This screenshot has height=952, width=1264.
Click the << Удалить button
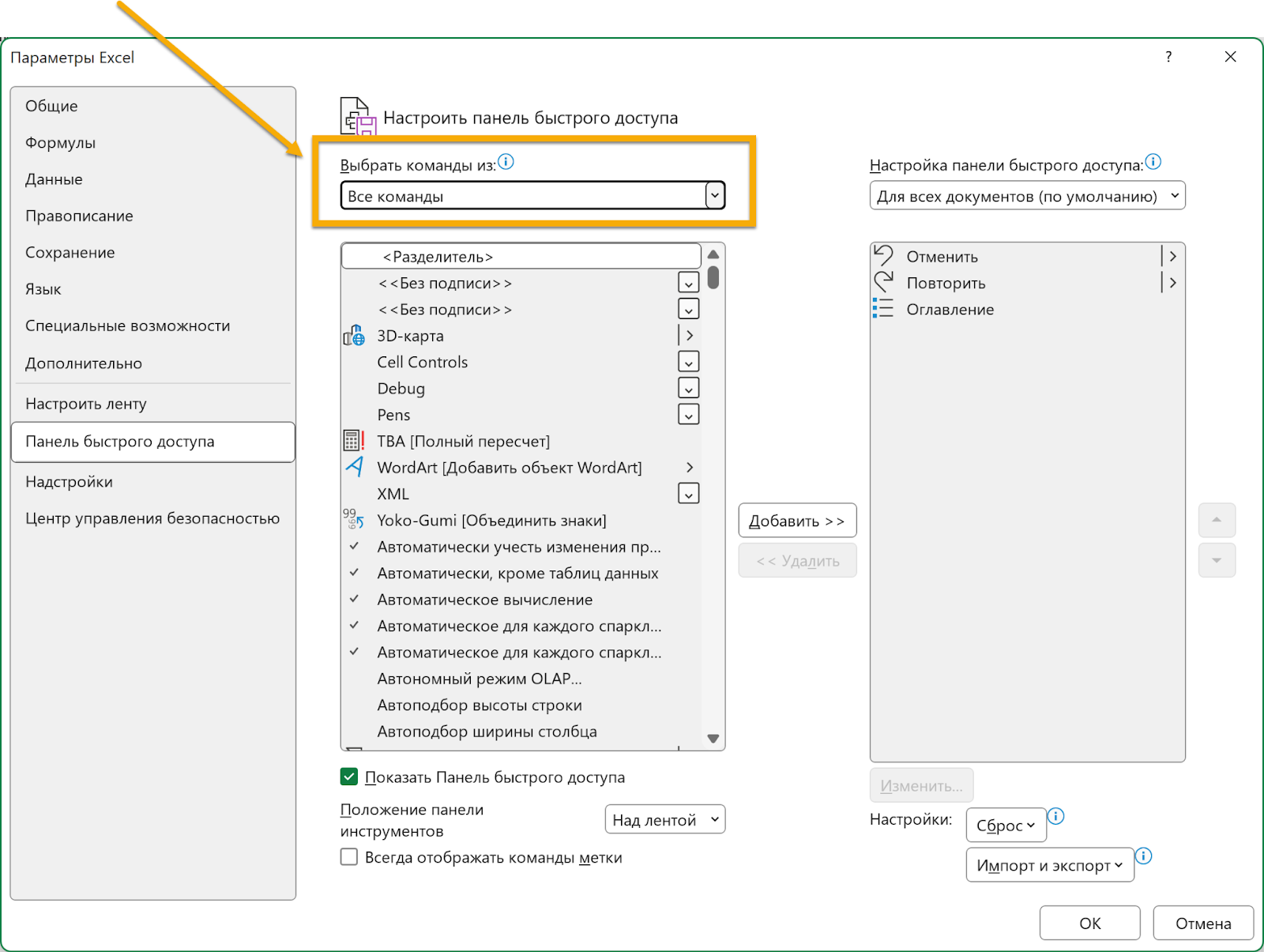797,561
